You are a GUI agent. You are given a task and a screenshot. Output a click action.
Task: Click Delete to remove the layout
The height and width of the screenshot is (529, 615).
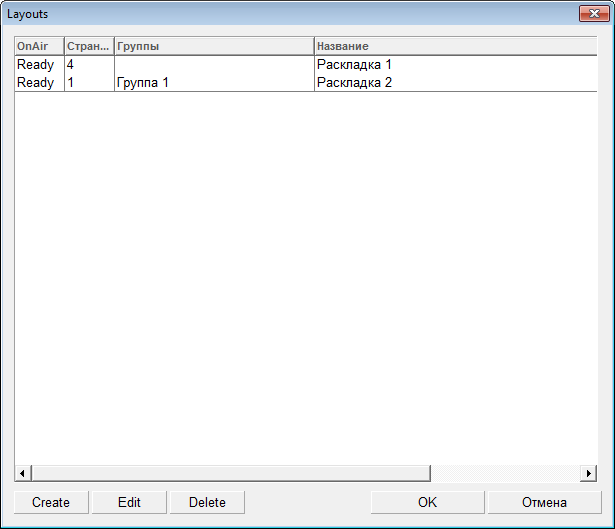pos(207,502)
